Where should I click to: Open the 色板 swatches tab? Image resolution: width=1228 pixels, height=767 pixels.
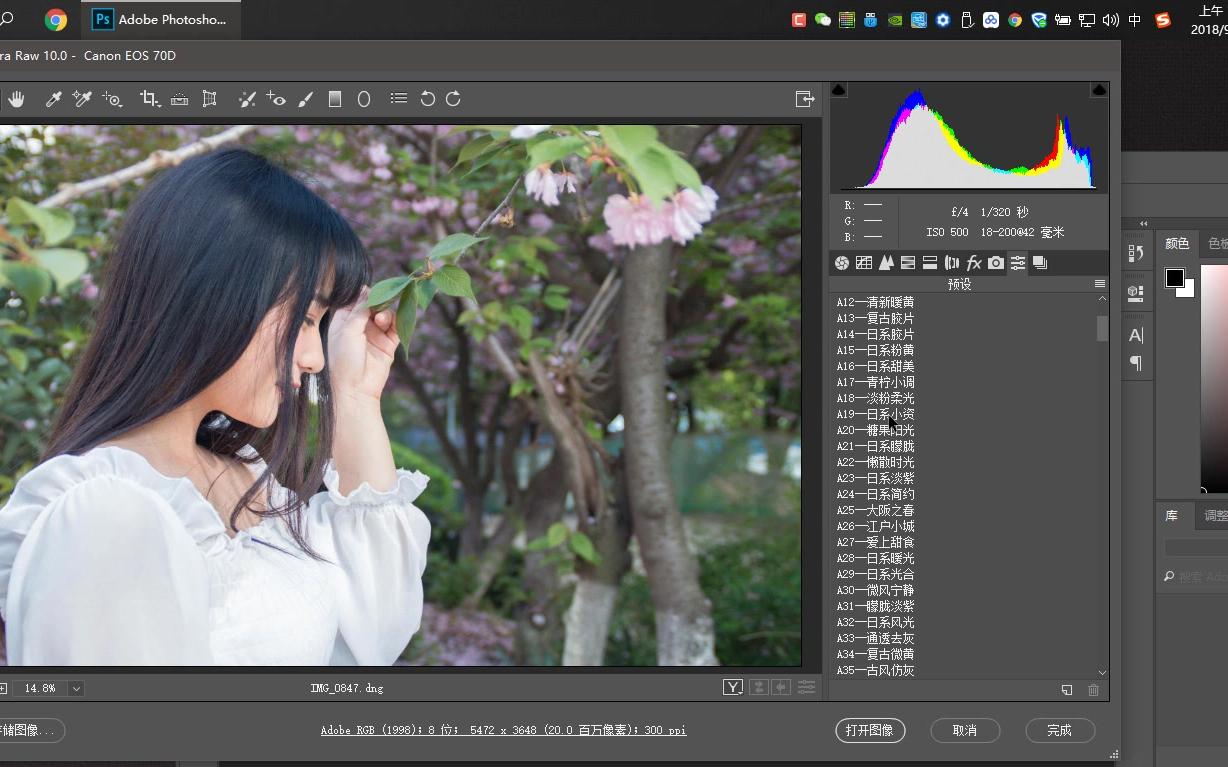pos(1215,243)
